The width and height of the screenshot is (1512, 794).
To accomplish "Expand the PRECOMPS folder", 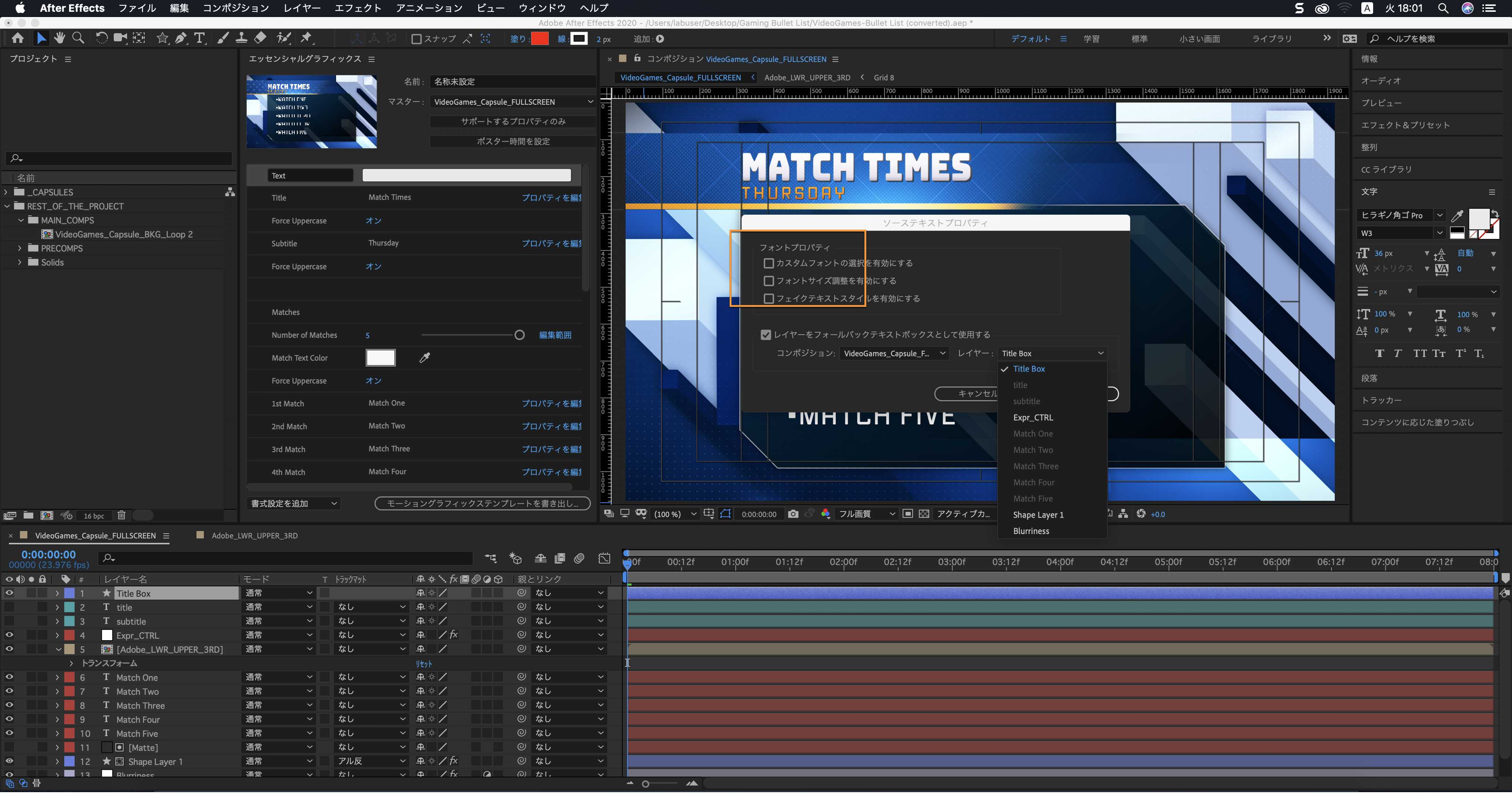I will [20, 249].
